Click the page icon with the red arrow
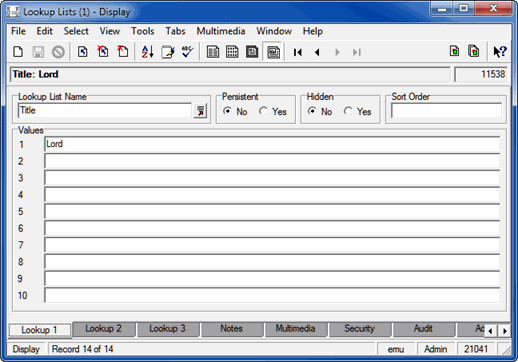This screenshot has width=518, height=362. (123, 52)
